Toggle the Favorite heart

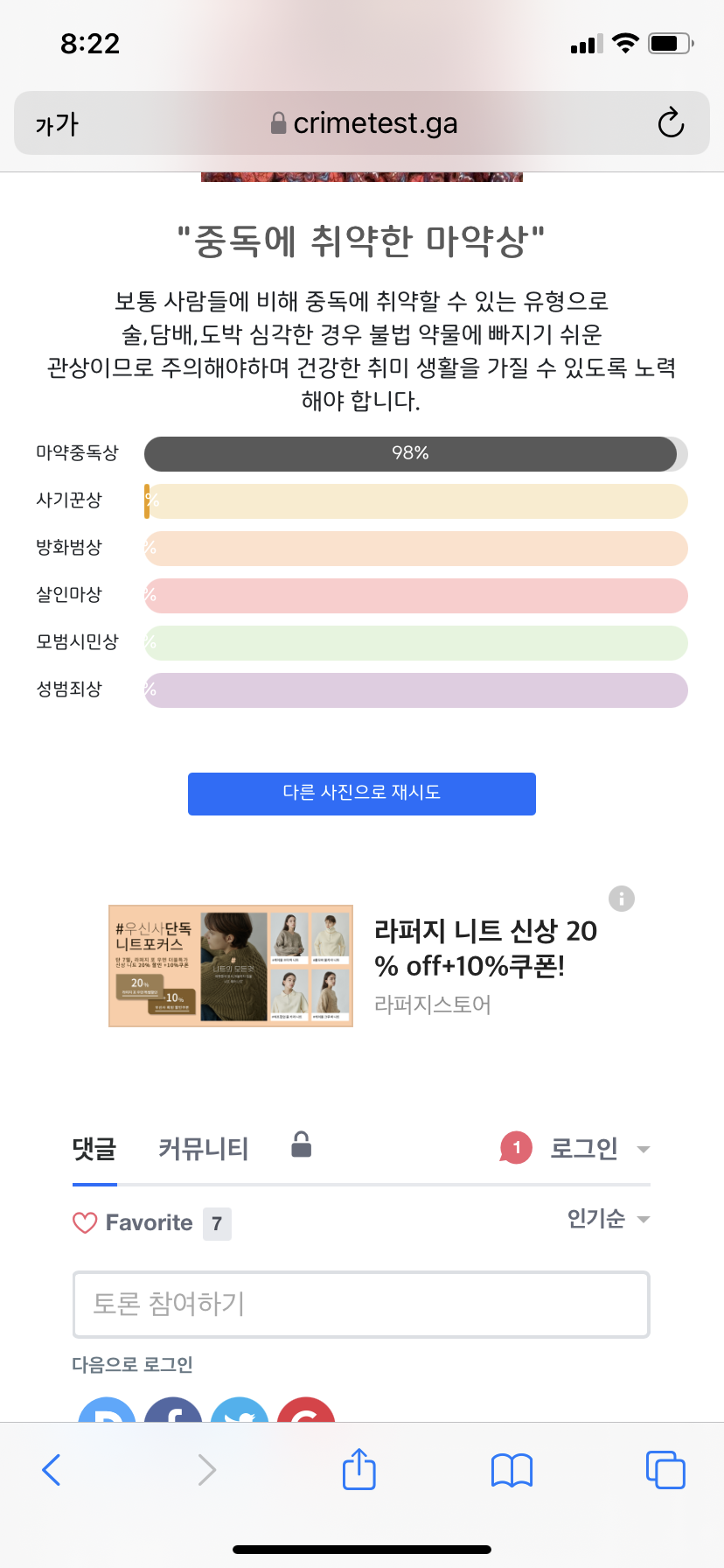click(85, 1222)
